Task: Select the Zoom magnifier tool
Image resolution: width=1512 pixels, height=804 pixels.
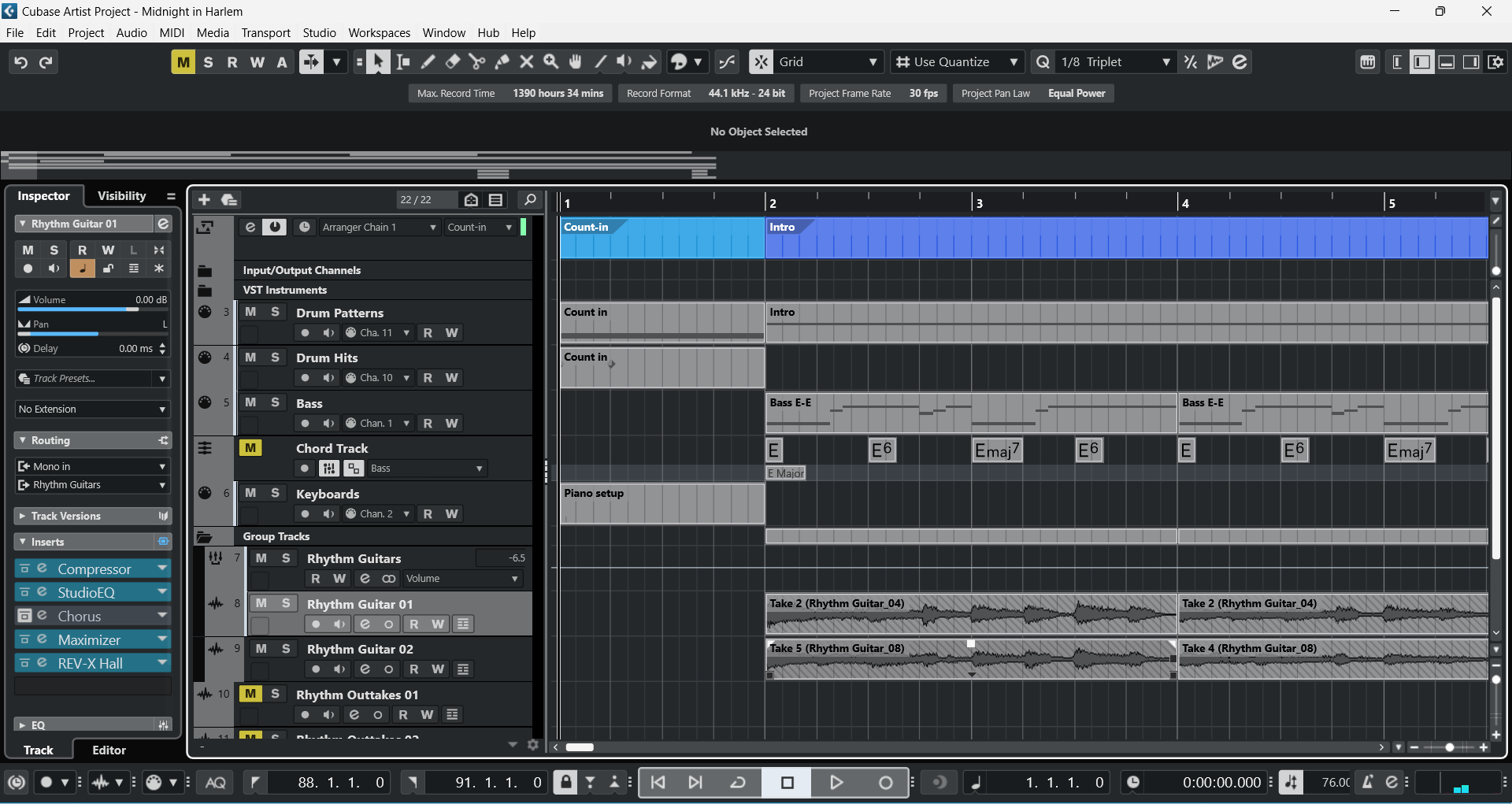Action: pyautogui.click(x=551, y=62)
